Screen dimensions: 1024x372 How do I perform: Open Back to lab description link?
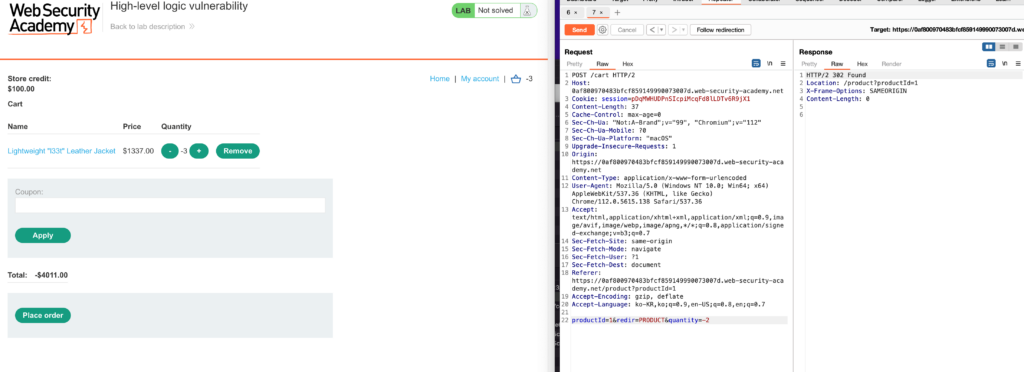(152, 27)
